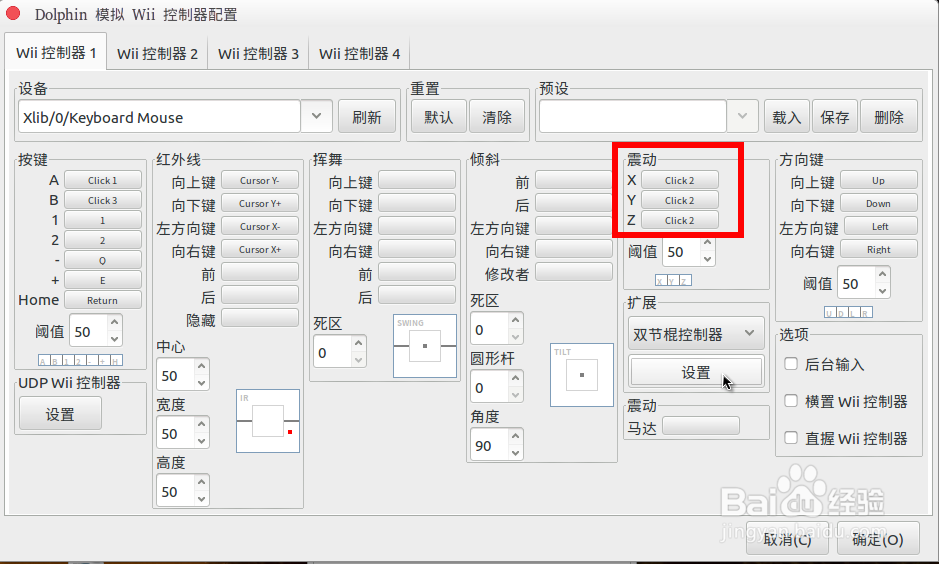Click the 震动 Z mapping Click 2
Viewport: 939px width, 564px height.
(x=680, y=220)
